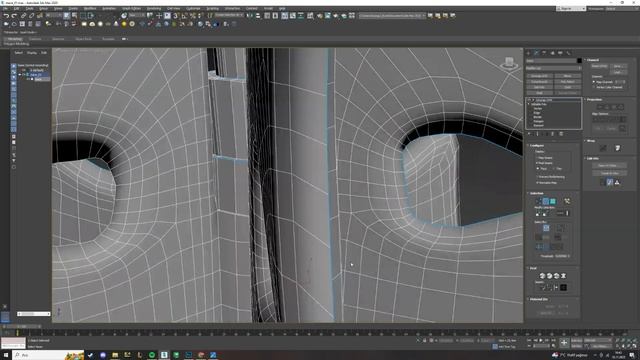Image resolution: width=640 pixels, height=360 pixels.
Task: Click the time slider on the timeline
Action: [22, 327]
